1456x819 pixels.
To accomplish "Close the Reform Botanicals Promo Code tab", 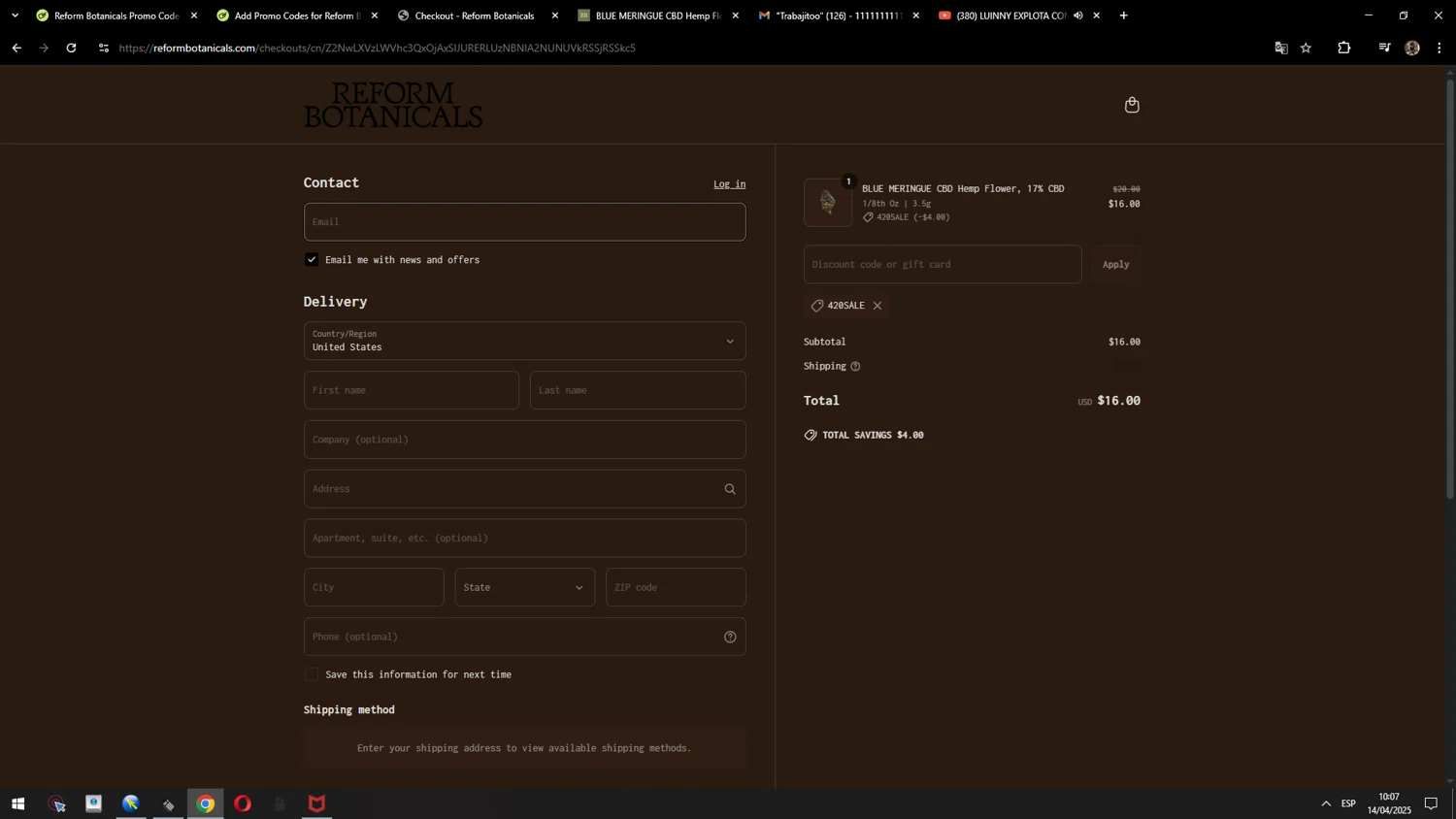I will coord(194,16).
